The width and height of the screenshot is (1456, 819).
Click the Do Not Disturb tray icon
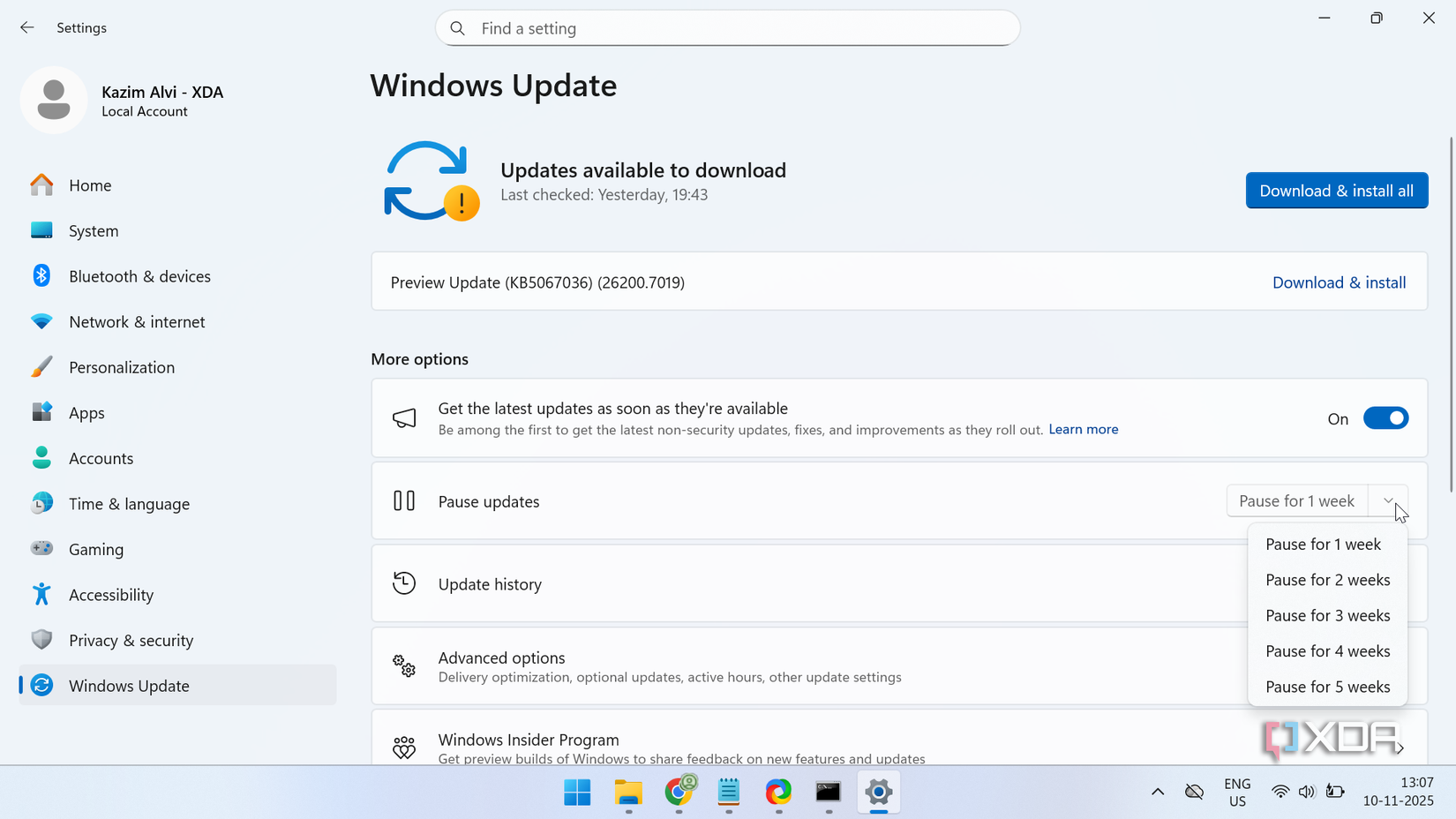[x=1194, y=792]
